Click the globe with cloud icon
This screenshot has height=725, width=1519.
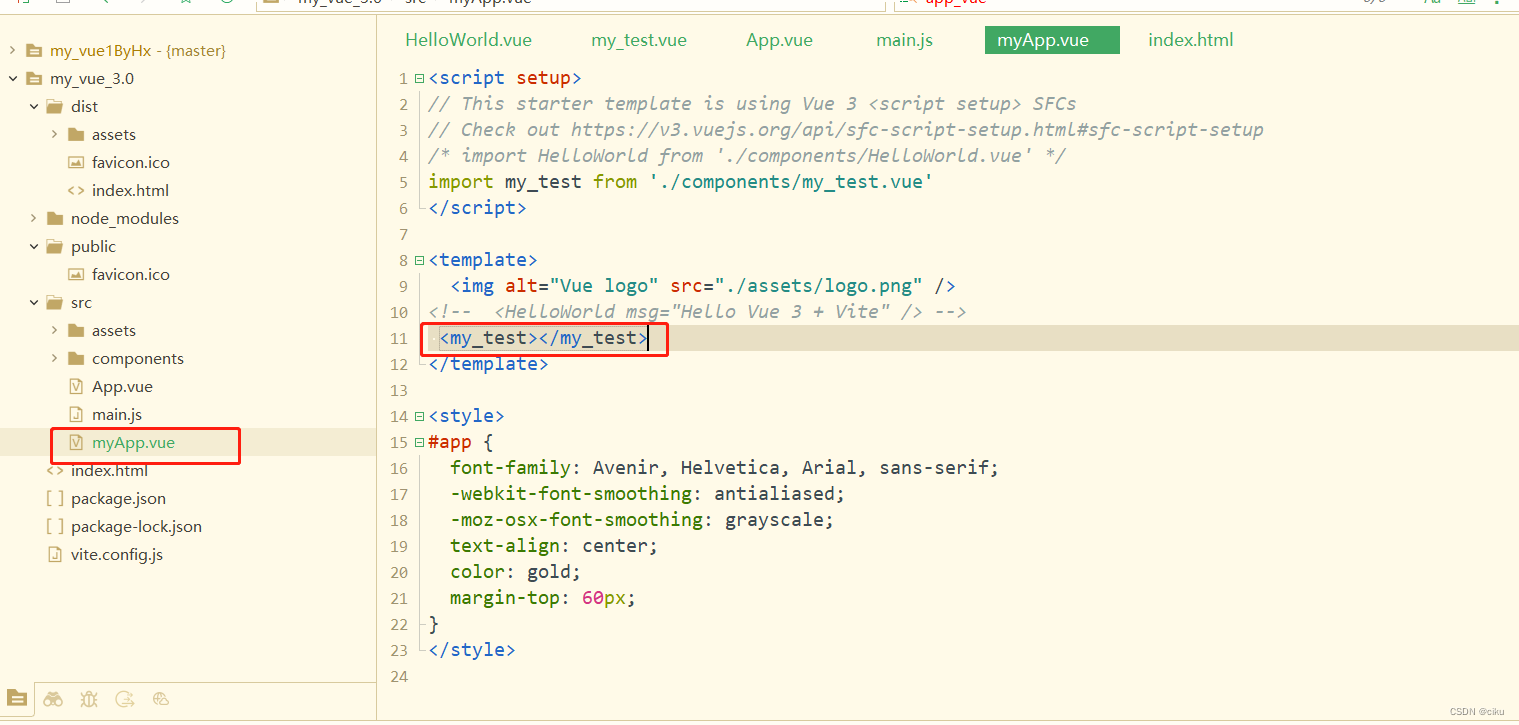click(161, 699)
